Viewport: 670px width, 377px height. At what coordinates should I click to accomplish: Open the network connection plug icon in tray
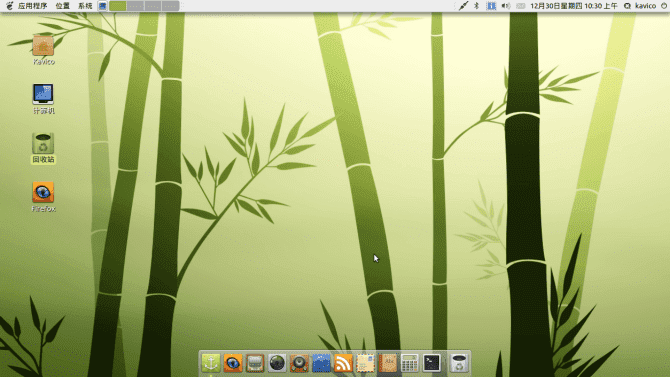(463, 6)
